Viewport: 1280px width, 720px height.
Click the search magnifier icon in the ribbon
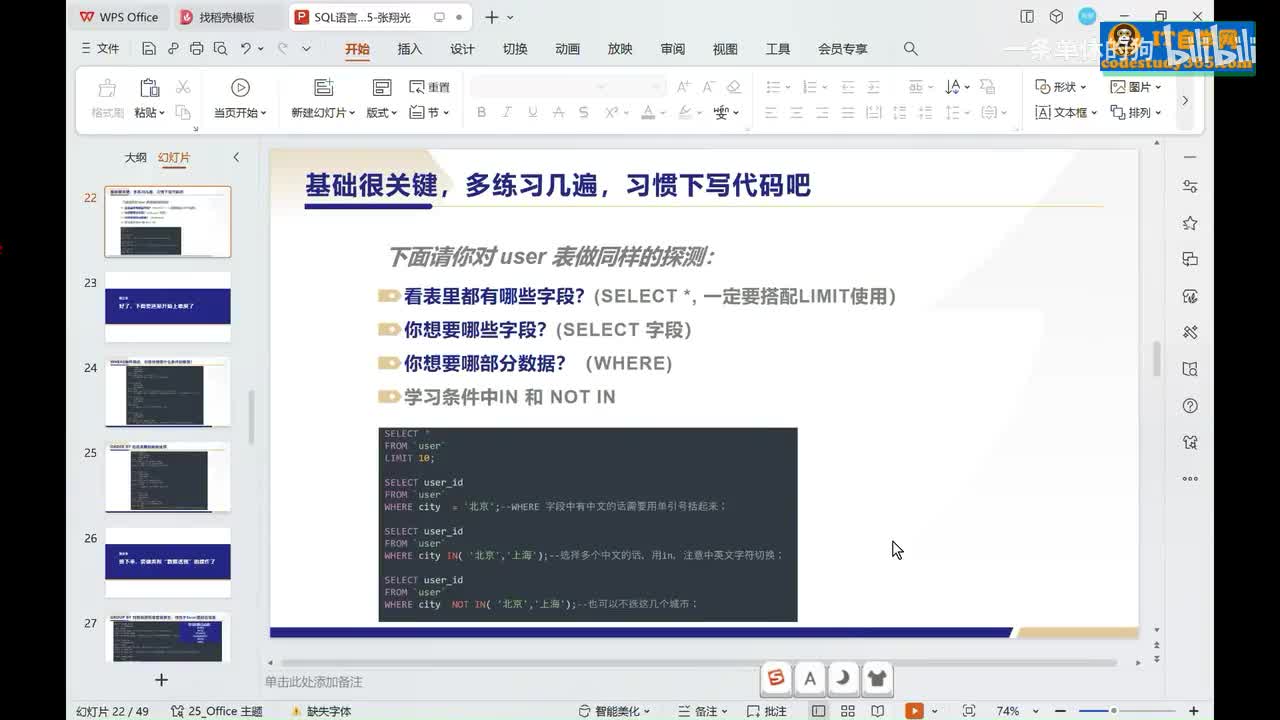click(910, 48)
